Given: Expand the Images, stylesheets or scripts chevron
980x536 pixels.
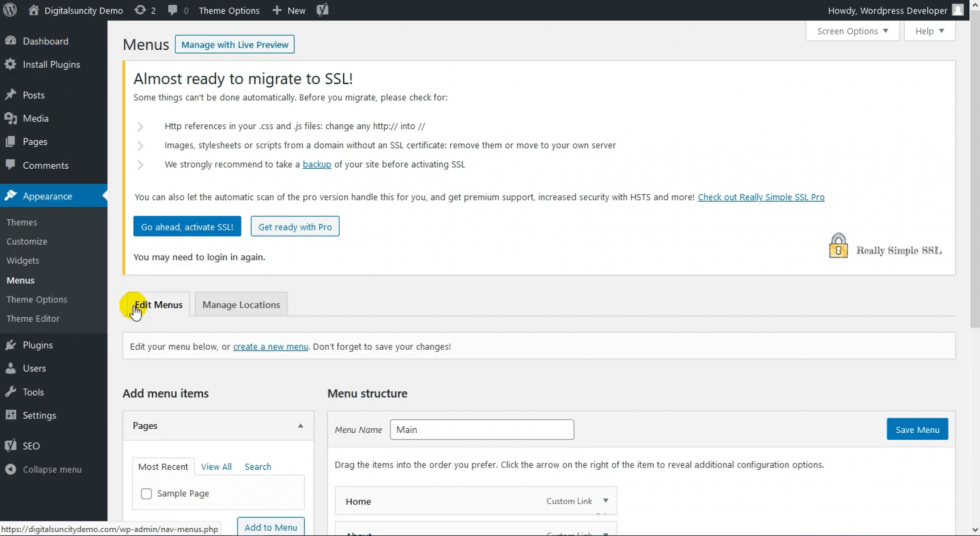Looking at the screenshot, I should [x=141, y=146].
